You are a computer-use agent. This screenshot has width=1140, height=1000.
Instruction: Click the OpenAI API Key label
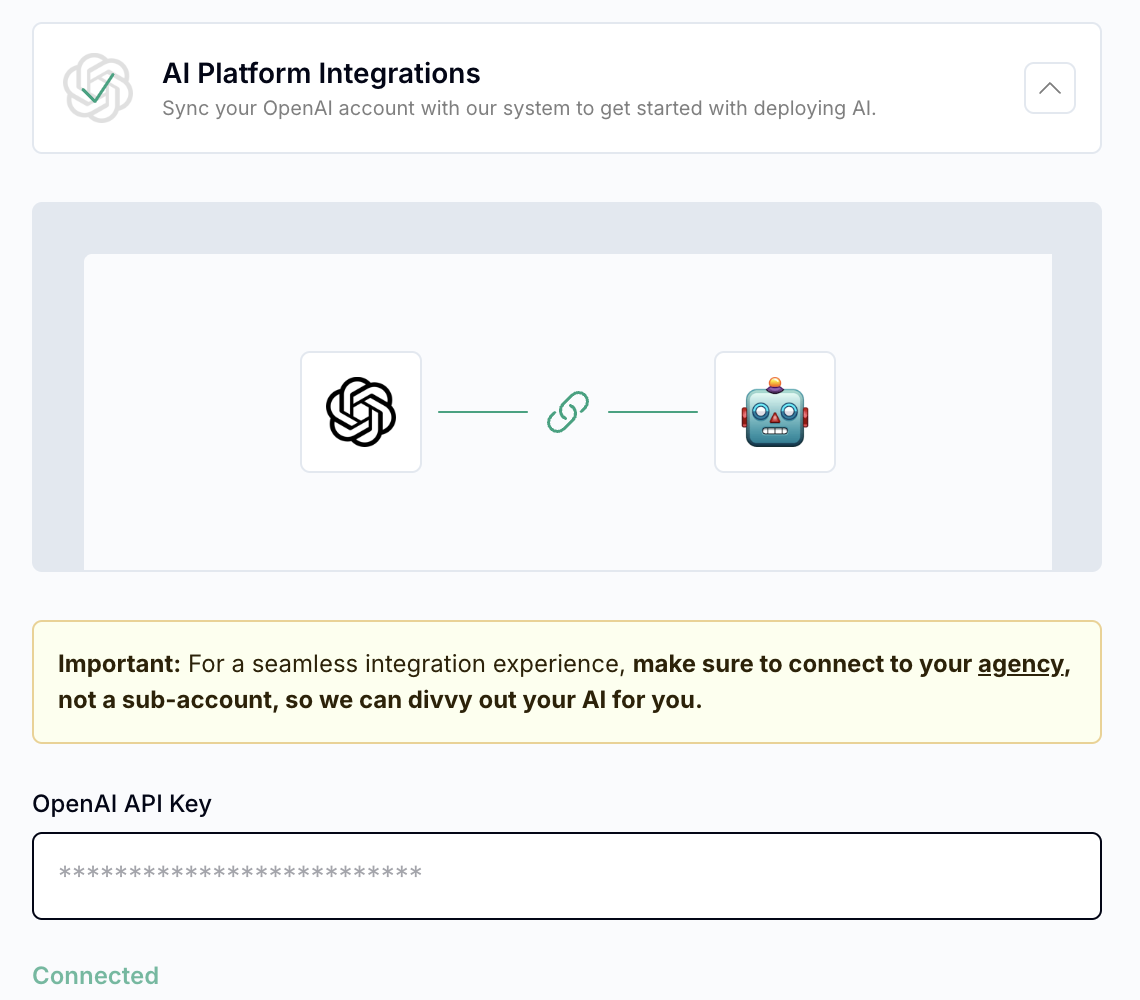[x=121, y=803]
